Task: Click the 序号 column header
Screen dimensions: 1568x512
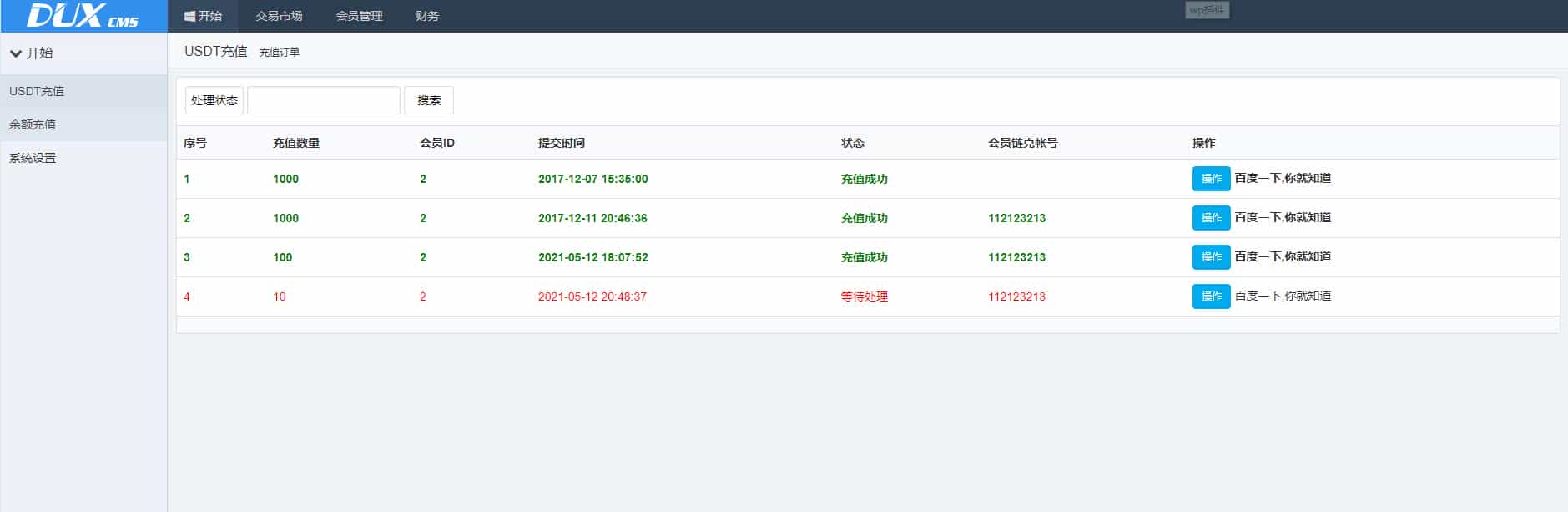Action: click(x=195, y=143)
